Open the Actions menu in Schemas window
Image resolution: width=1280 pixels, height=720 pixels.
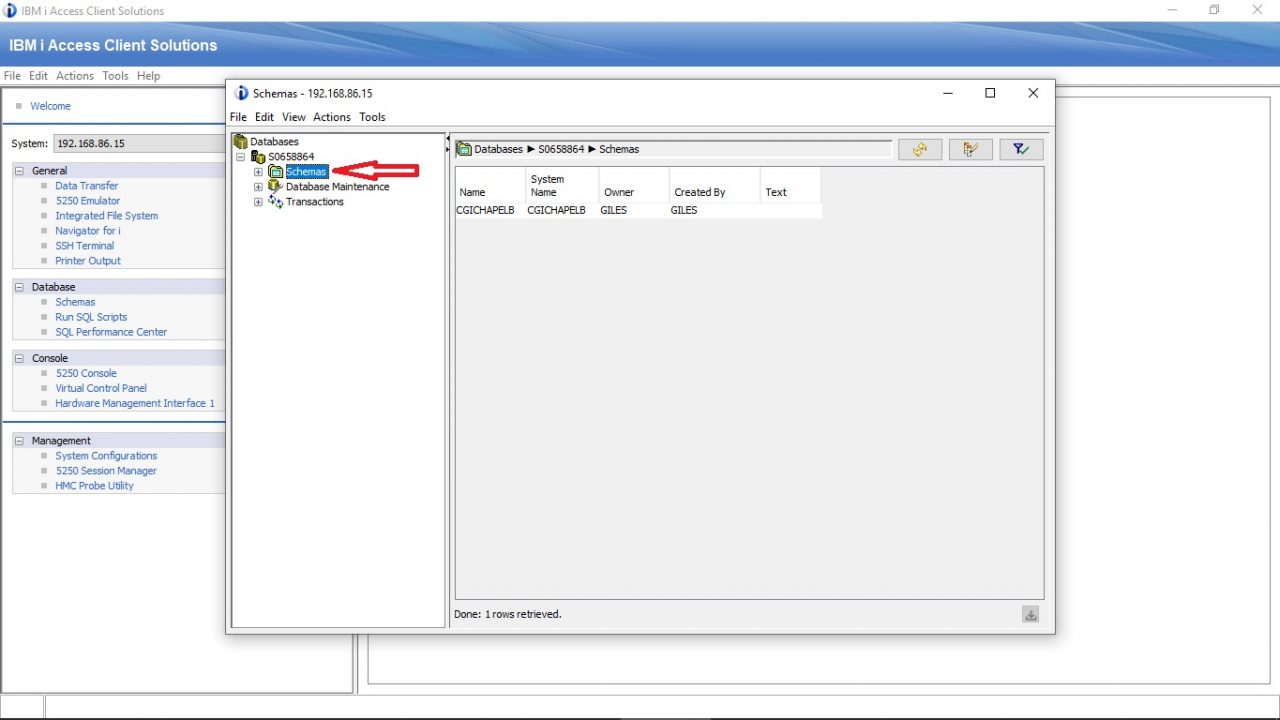[331, 117]
